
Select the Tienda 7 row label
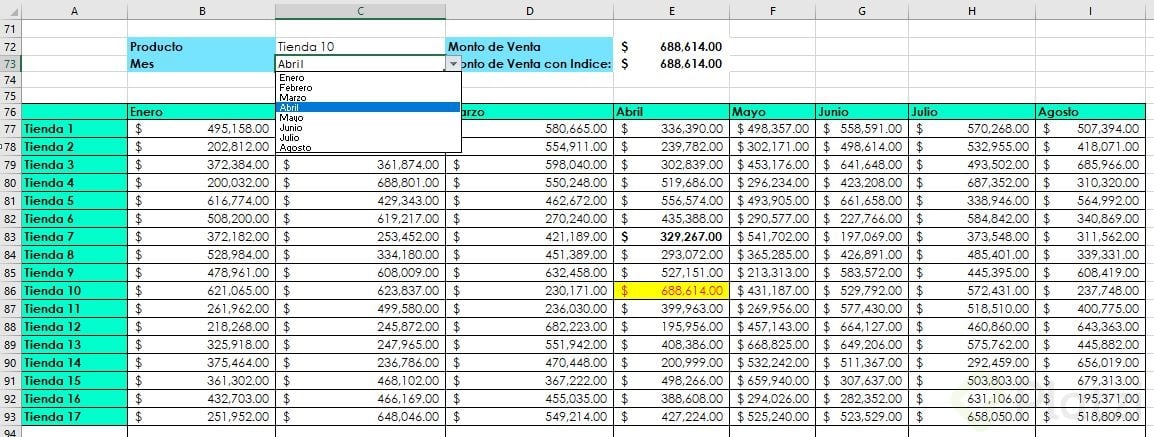pyautogui.click(x=74, y=237)
